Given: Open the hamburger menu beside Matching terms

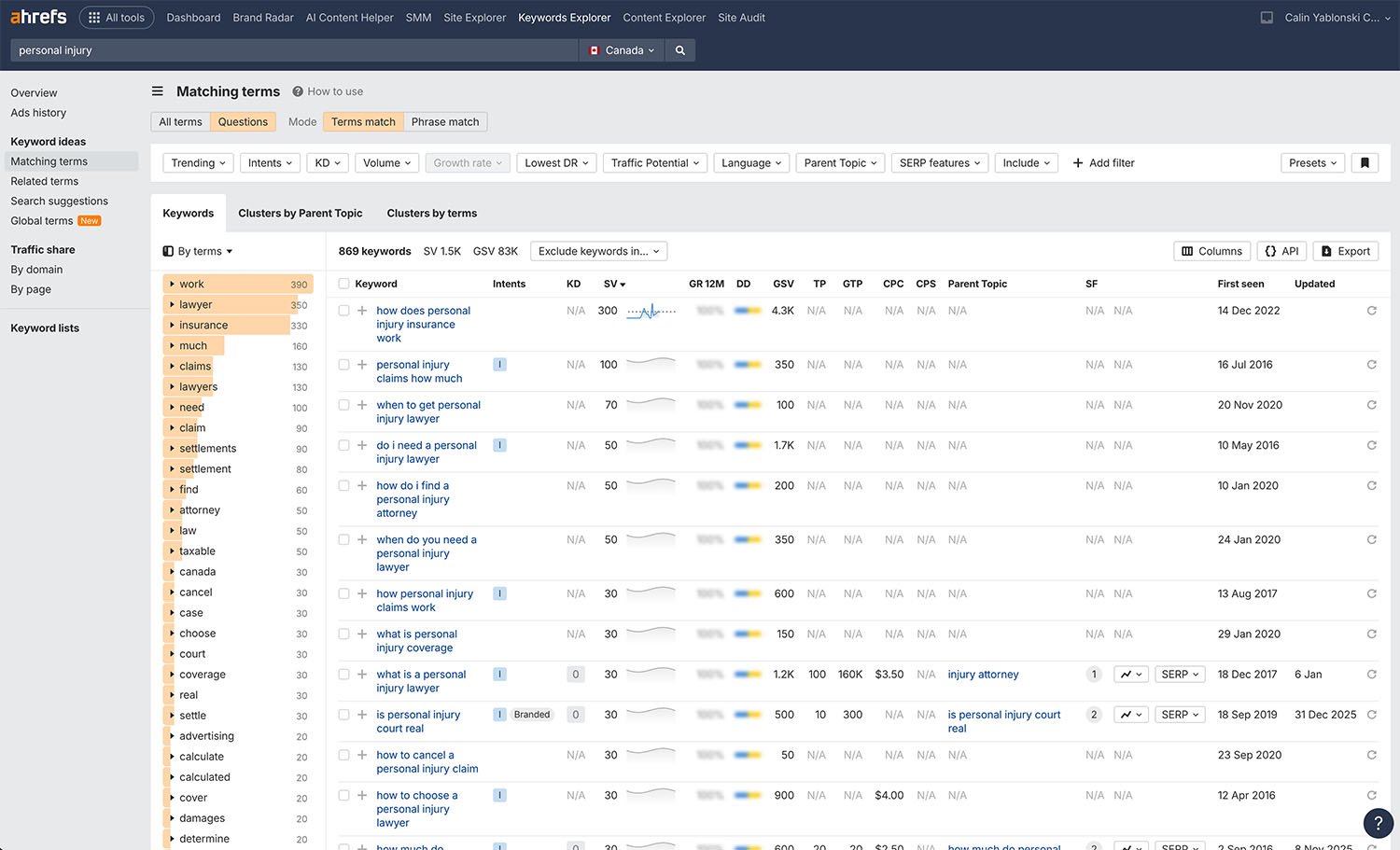Looking at the screenshot, I should pos(158,91).
